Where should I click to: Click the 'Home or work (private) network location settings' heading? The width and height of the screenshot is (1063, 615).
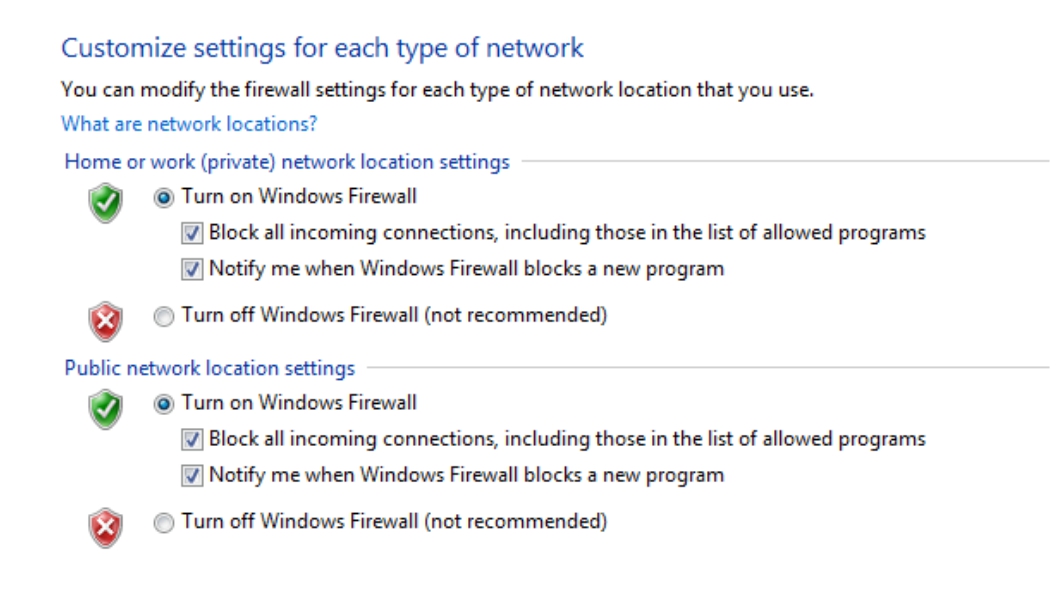point(287,161)
